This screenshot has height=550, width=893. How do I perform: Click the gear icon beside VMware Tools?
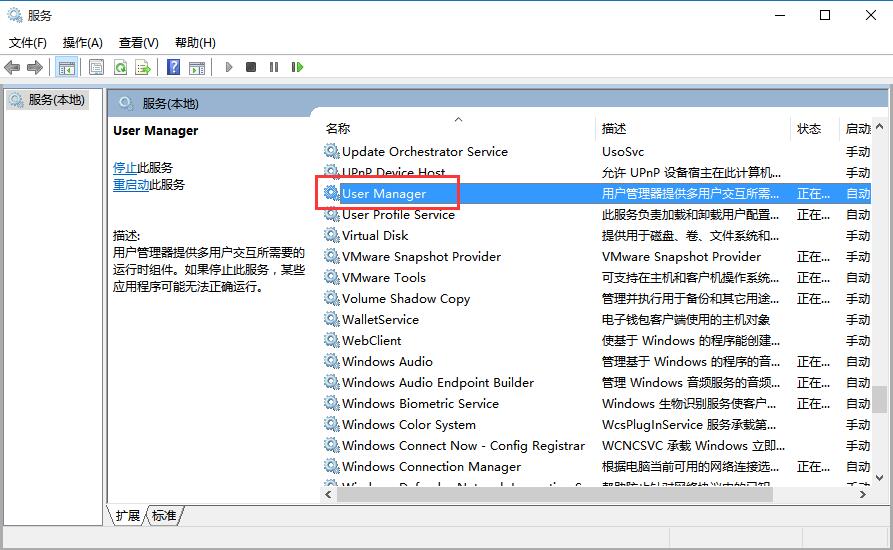point(331,277)
